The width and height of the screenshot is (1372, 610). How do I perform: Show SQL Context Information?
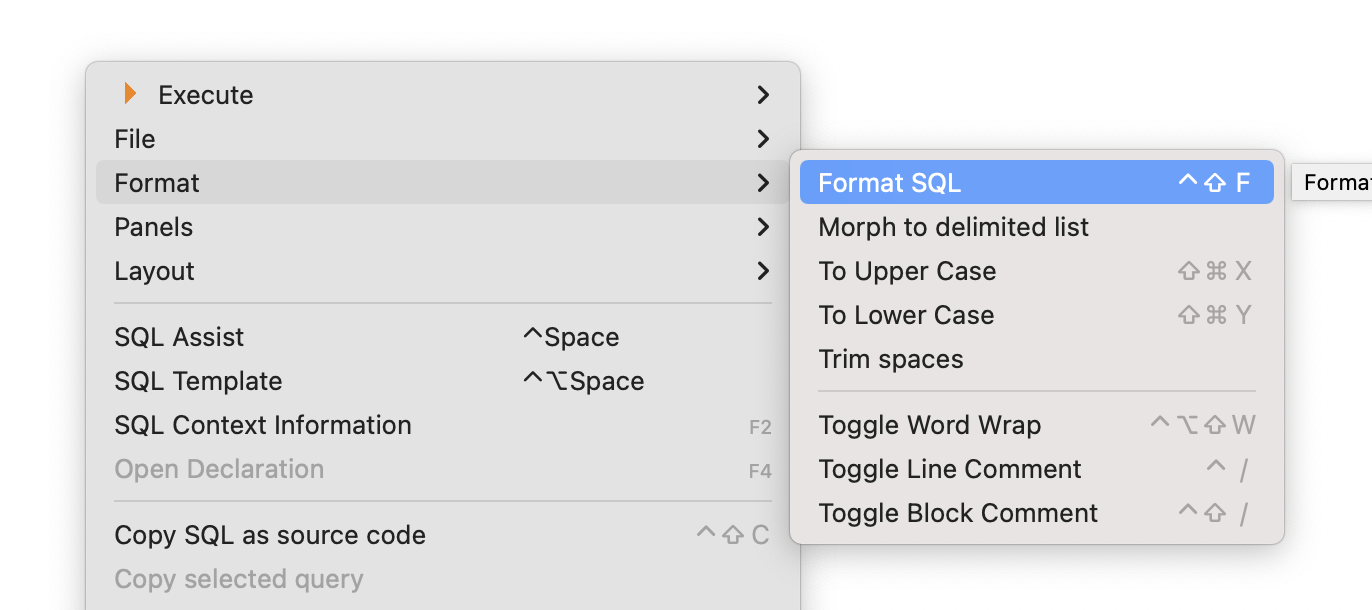click(x=263, y=425)
